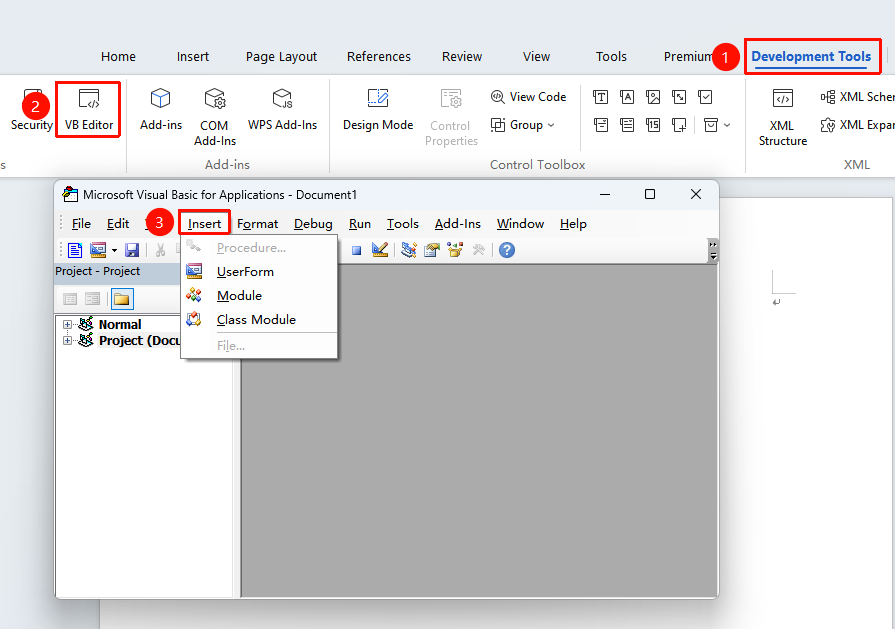This screenshot has height=629, width=895.
Task: Open the legacy tools dropdown in Control Toolbox
Action: 716,124
